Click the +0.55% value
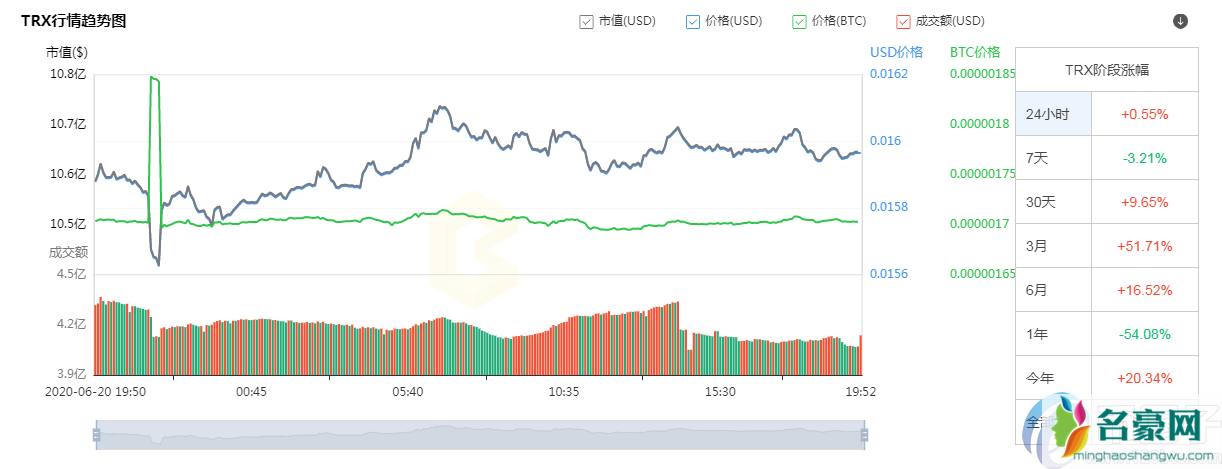Viewport: 1222px width, 469px height. (x=1145, y=114)
